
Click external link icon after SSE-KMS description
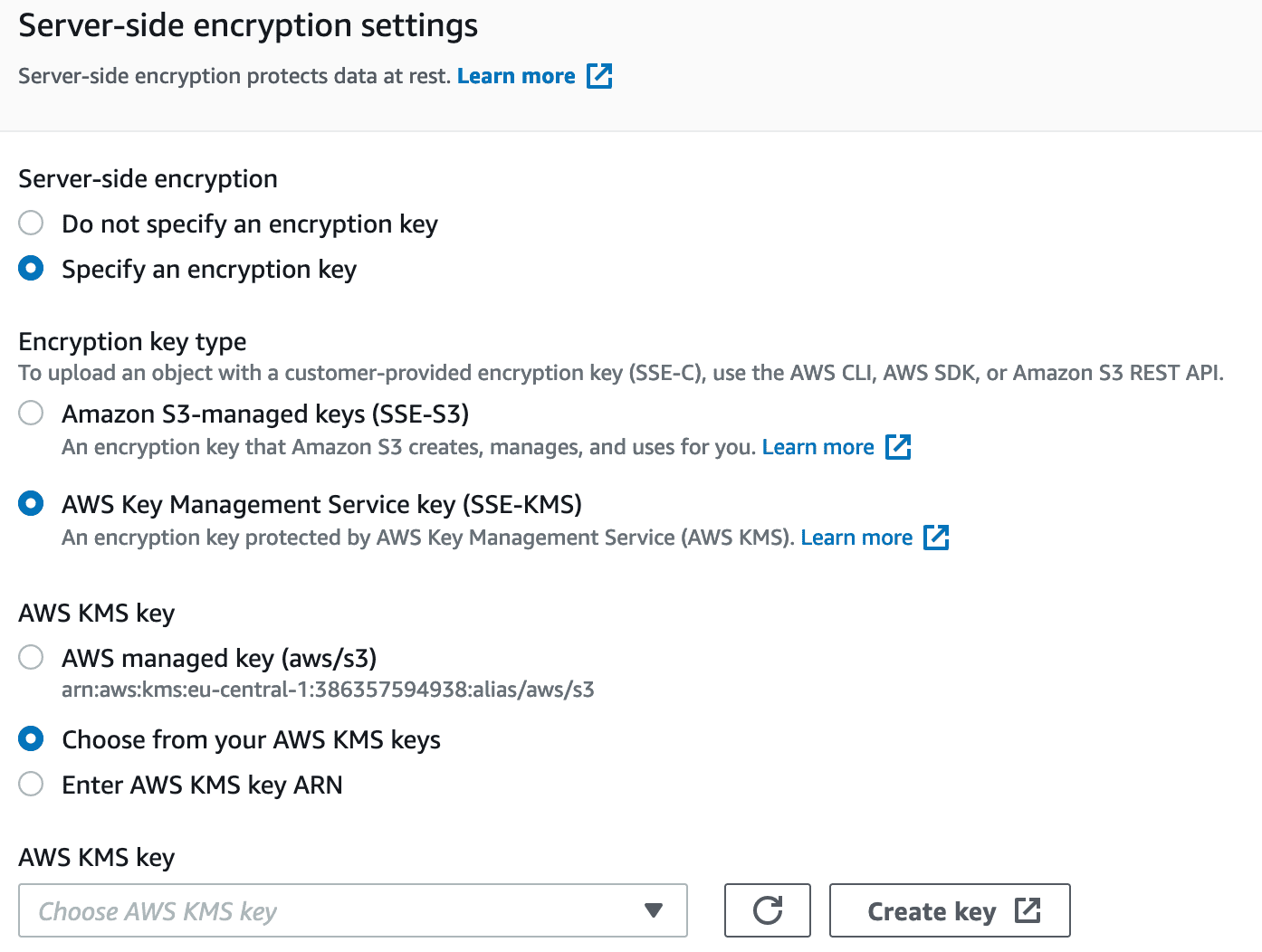click(x=936, y=538)
